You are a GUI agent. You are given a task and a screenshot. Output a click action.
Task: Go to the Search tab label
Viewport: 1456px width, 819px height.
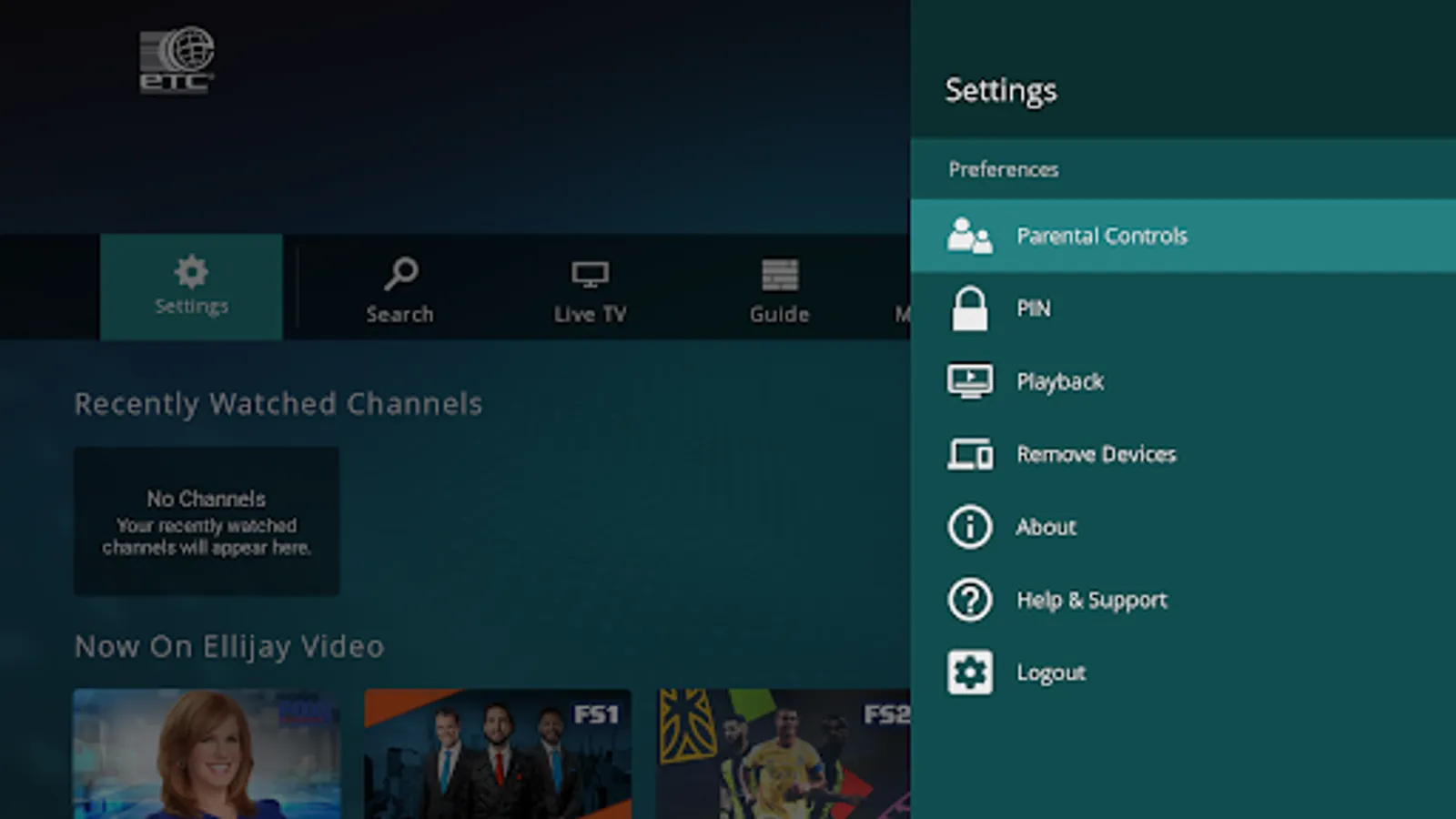399,314
